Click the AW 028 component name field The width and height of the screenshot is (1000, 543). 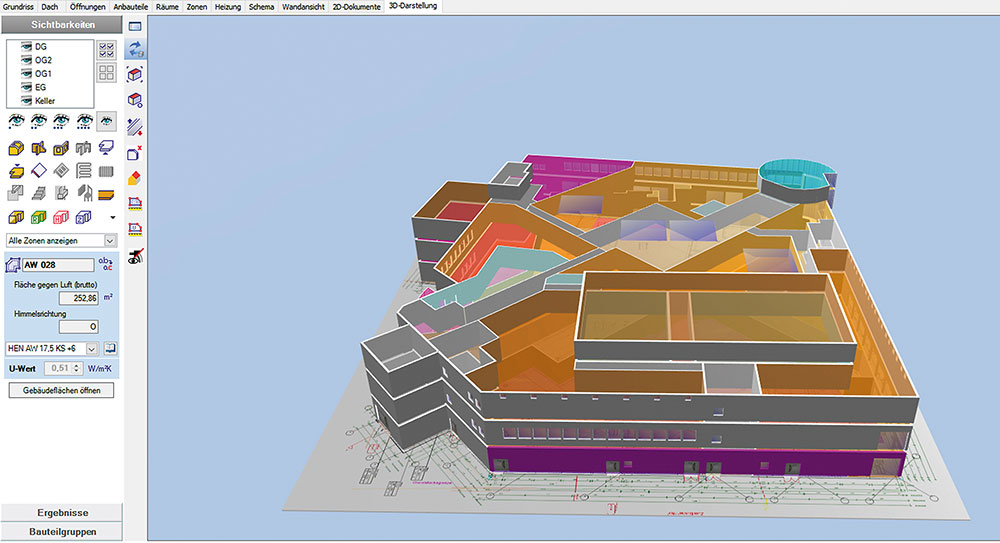[58, 265]
